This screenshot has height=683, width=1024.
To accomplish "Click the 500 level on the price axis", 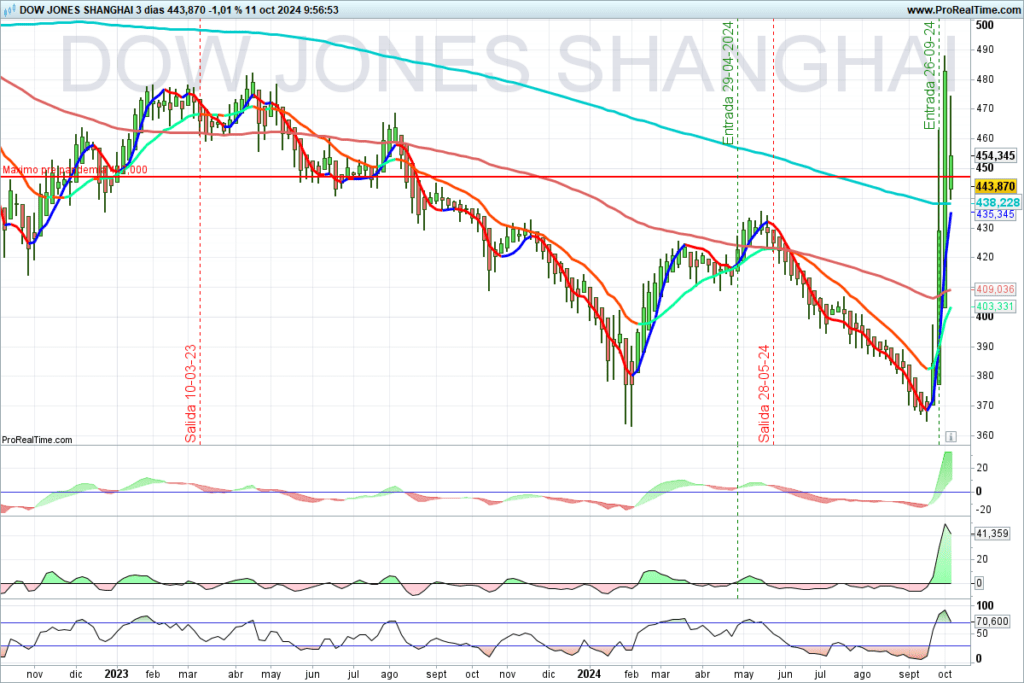I will click(984, 25).
